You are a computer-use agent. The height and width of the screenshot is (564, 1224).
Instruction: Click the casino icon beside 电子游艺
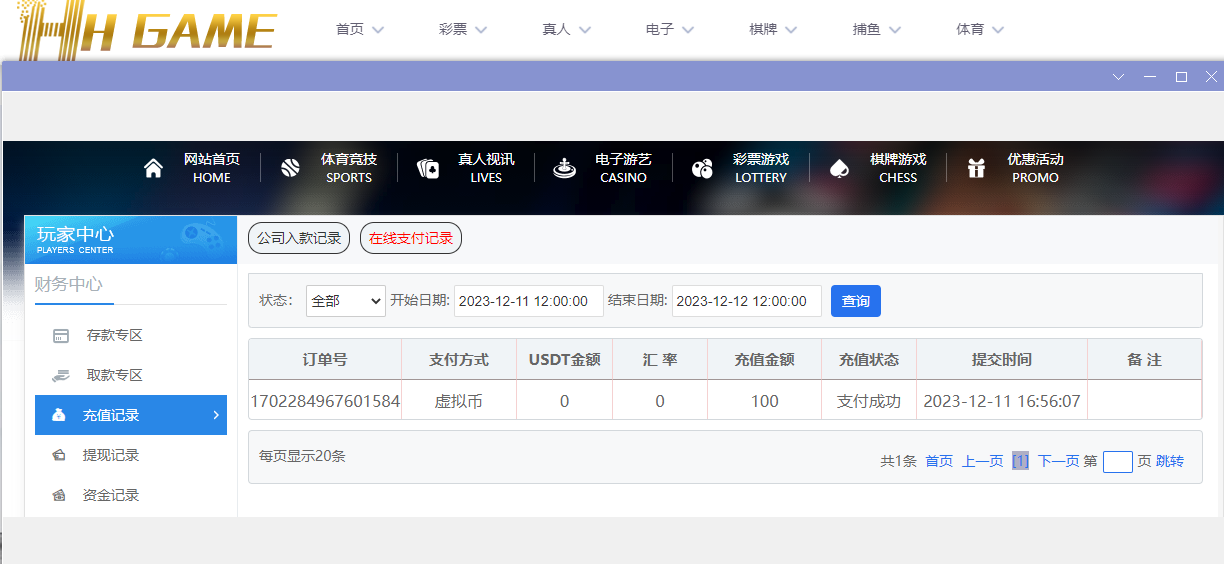(565, 168)
